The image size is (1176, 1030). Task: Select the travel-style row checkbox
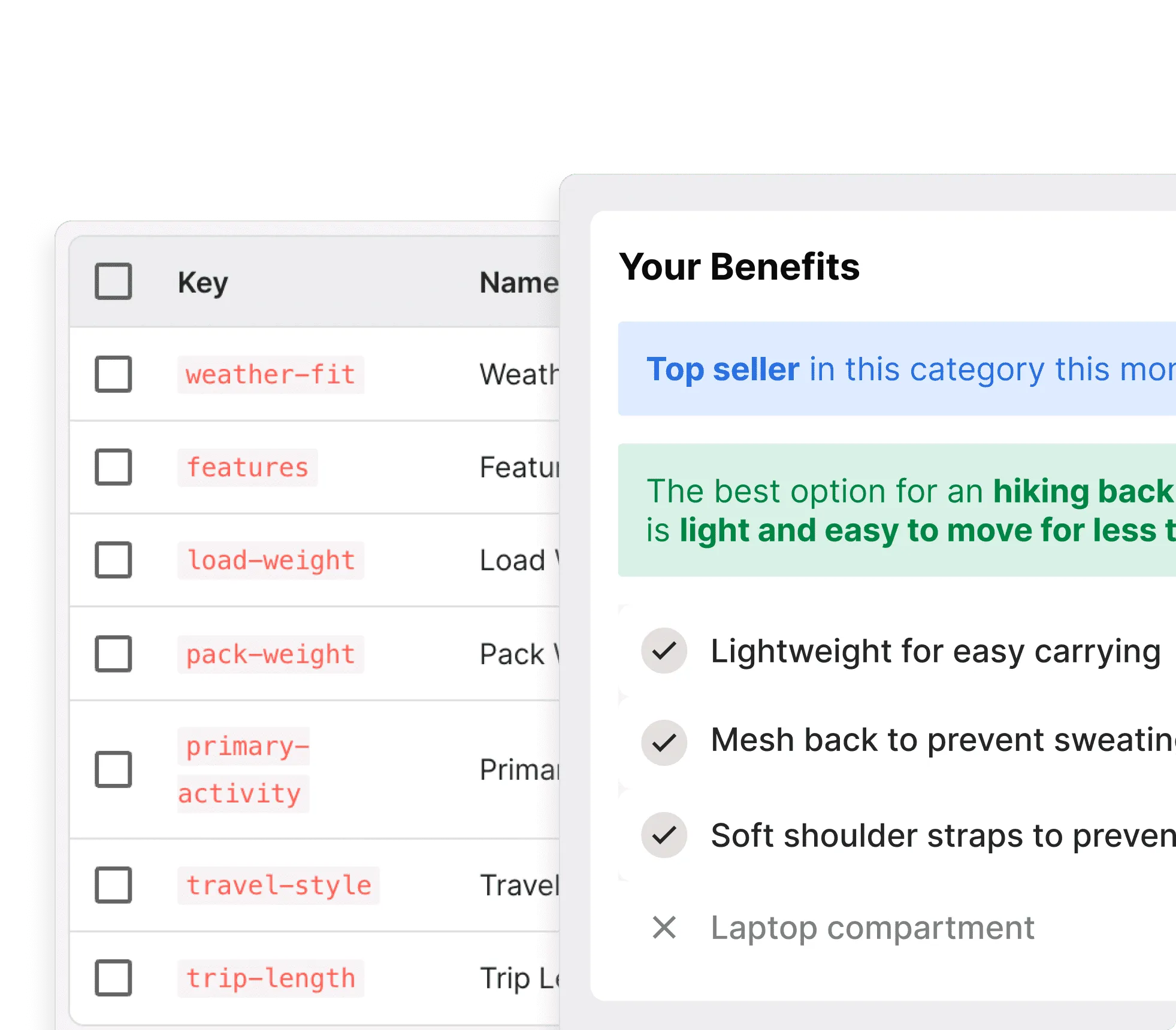point(113,885)
